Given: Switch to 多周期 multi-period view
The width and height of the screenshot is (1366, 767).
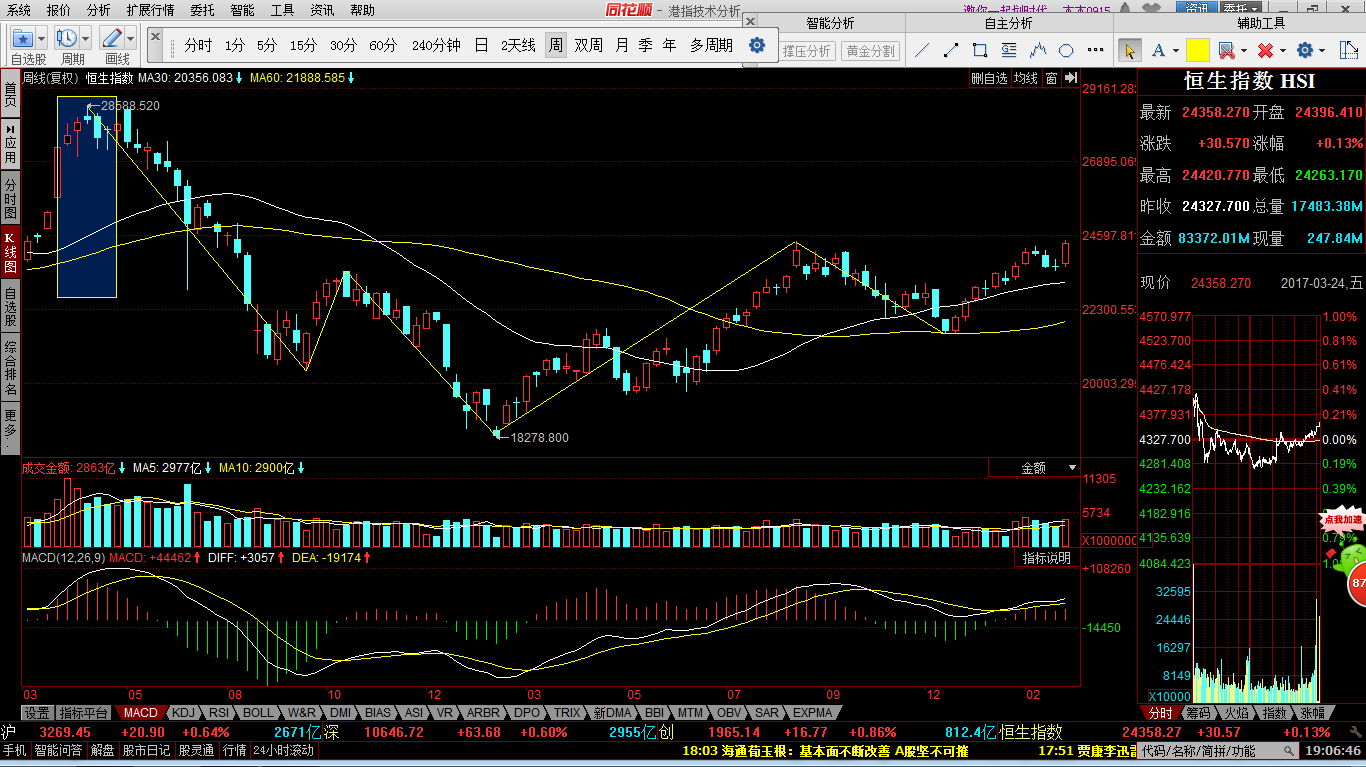Looking at the screenshot, I should [x=711, y=45].
